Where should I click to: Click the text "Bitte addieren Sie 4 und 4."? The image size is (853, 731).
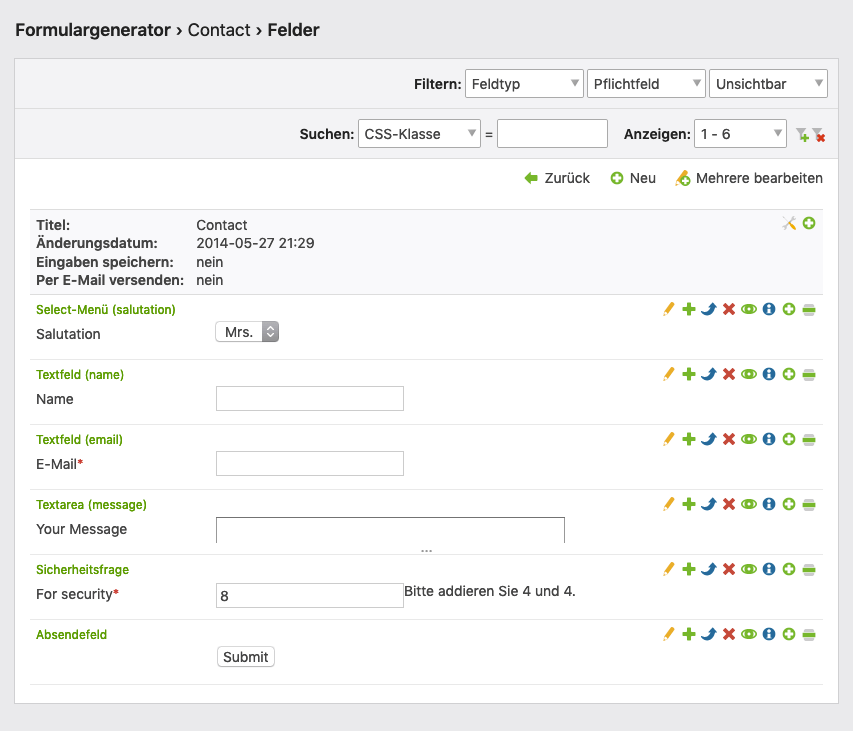tap(490, 591)
